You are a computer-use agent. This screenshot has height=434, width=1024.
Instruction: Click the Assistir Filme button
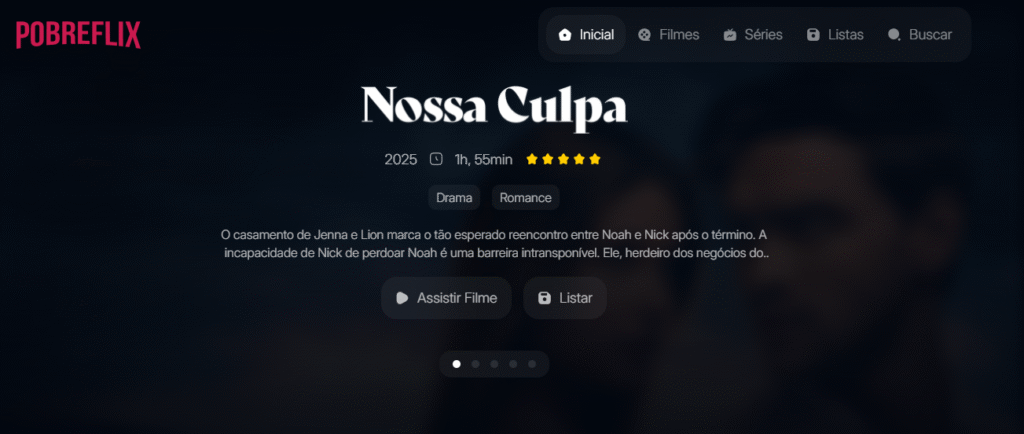coord(446,298)
